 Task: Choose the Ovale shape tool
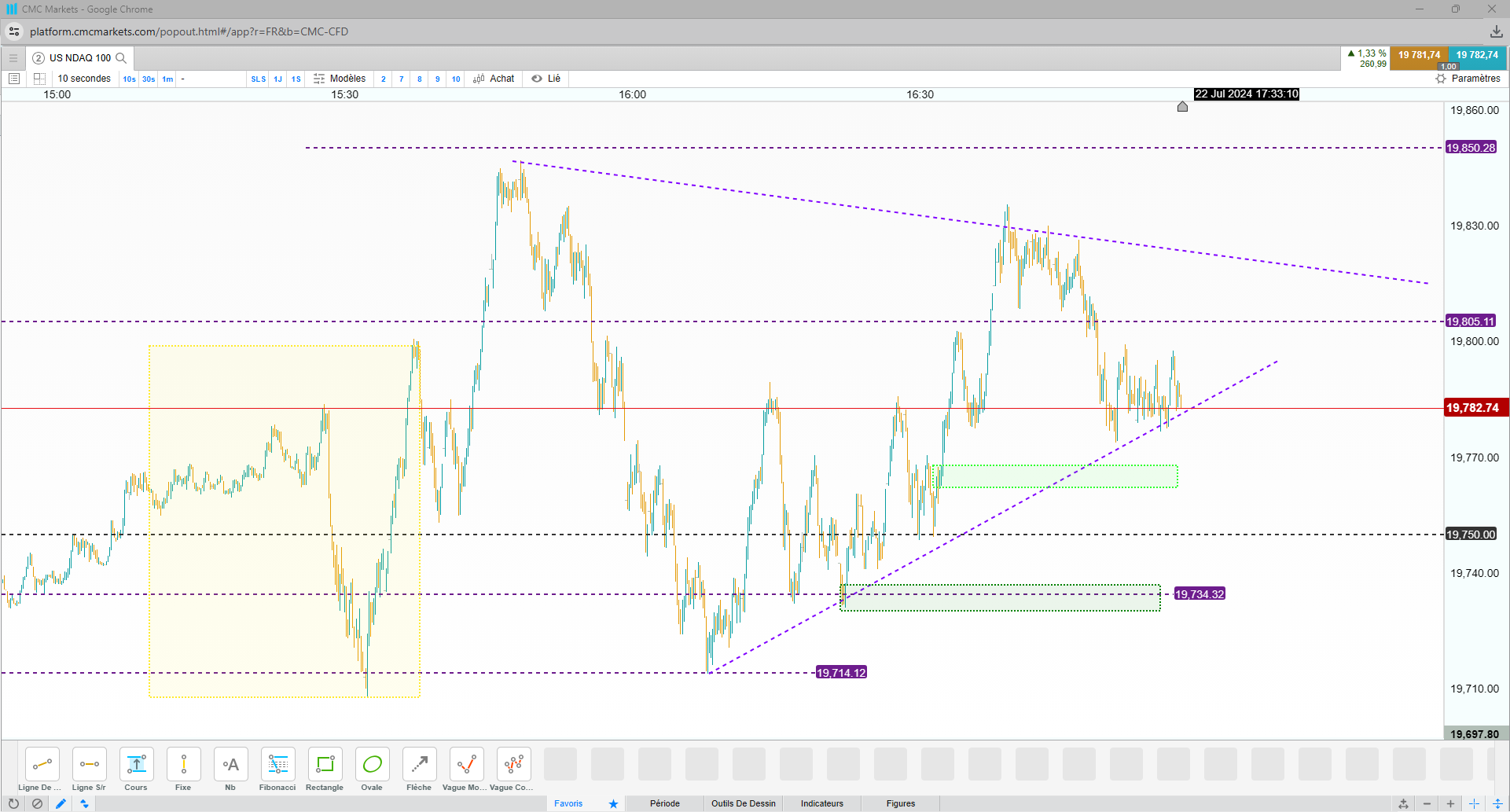(x=372, y=769)
